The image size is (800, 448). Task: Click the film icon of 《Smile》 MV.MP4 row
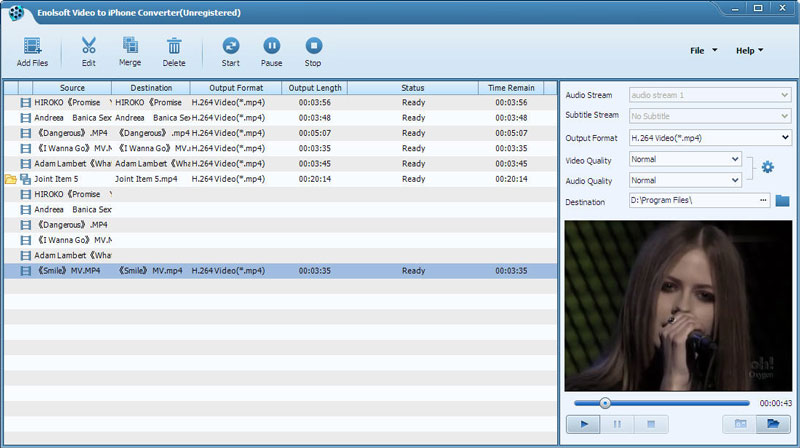(26, 271)
